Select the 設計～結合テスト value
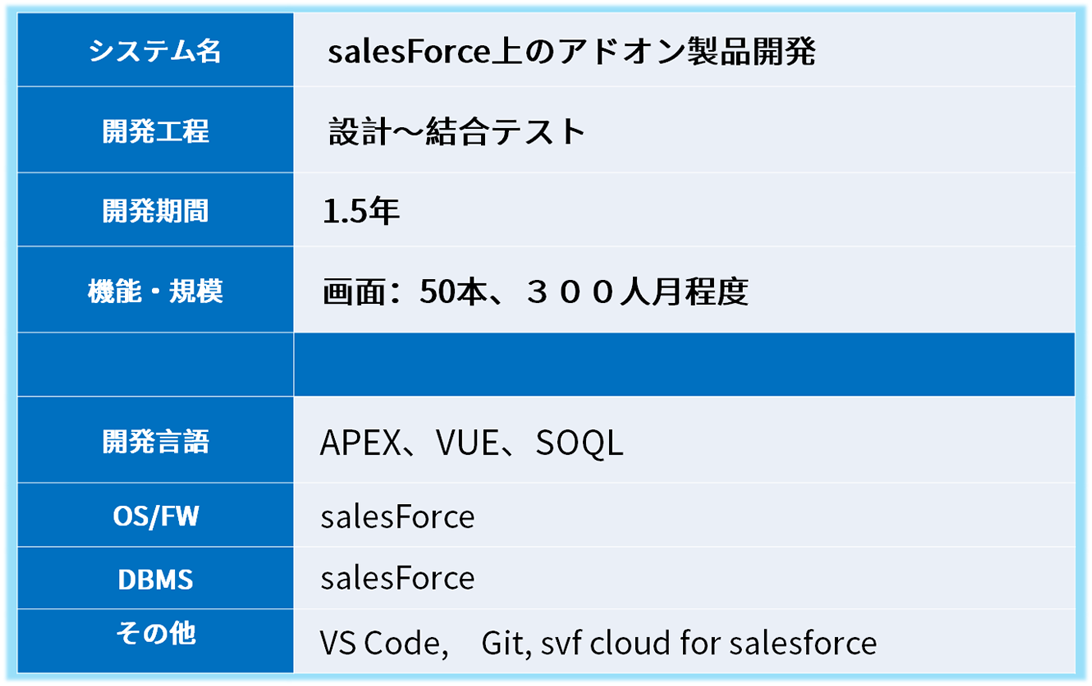 pos(457,132)
